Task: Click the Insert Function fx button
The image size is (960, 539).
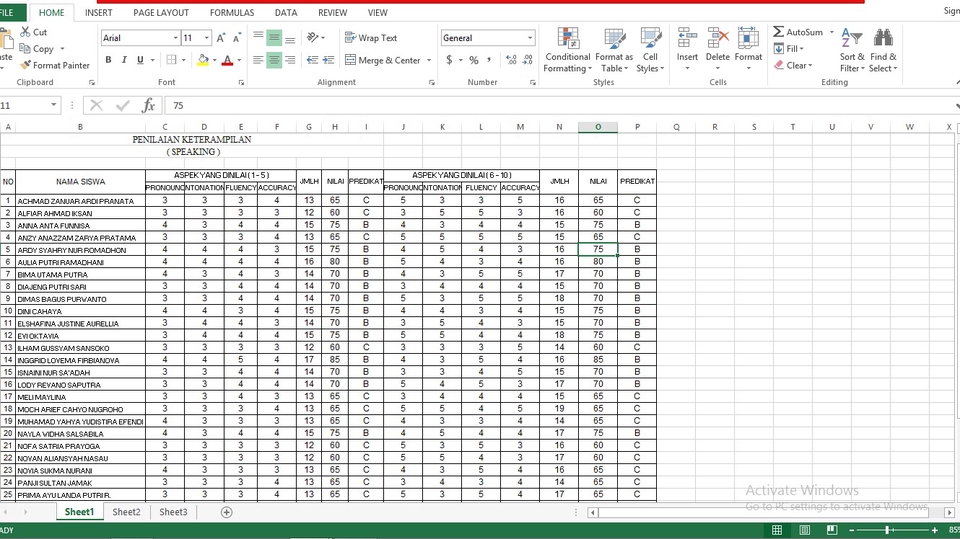Action: [x=148, y=105]
